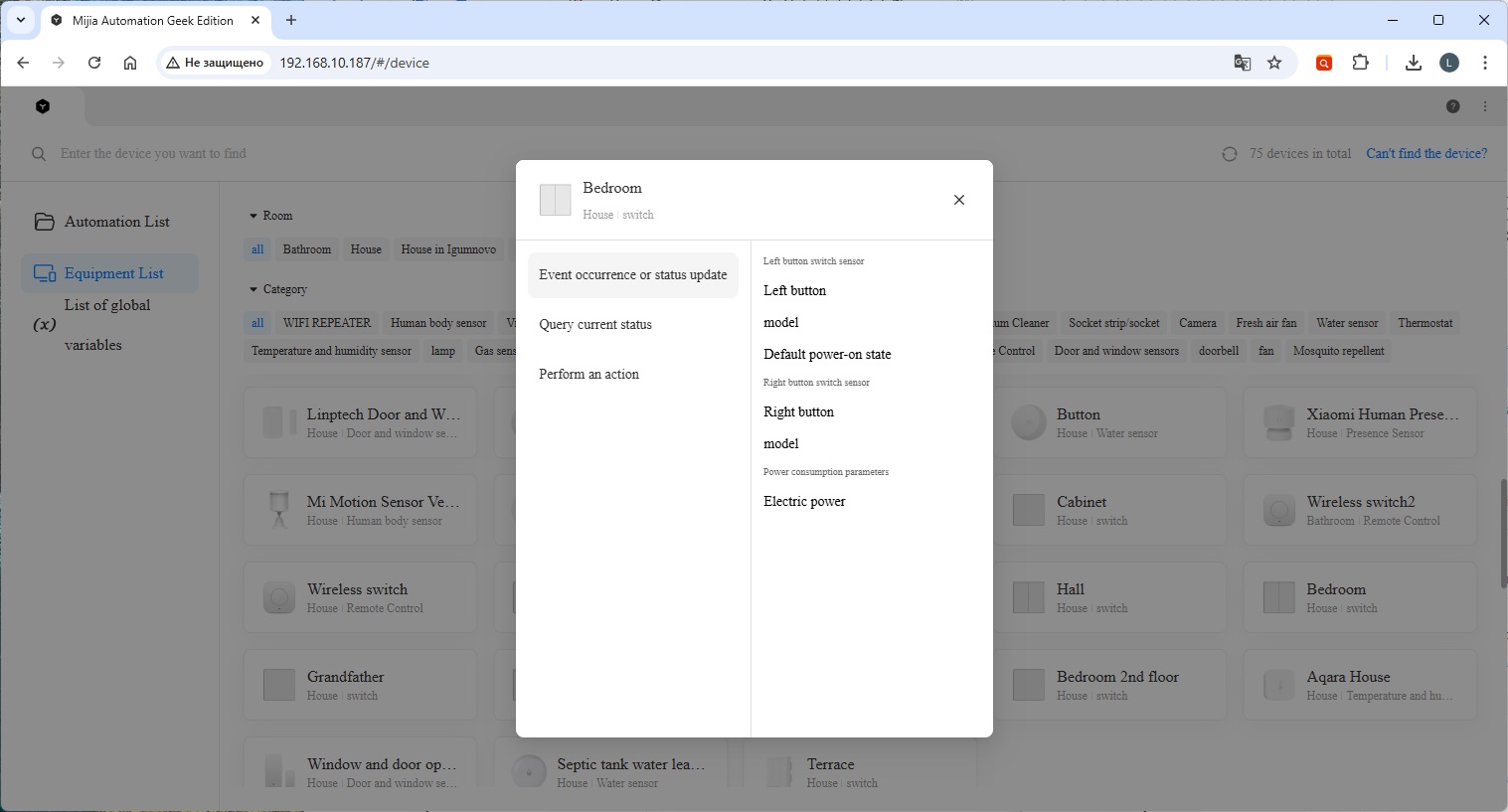Viewport: 1508px width, 812px height.
Task: Filter category Fresh air fan
Action: [1266, 323]
